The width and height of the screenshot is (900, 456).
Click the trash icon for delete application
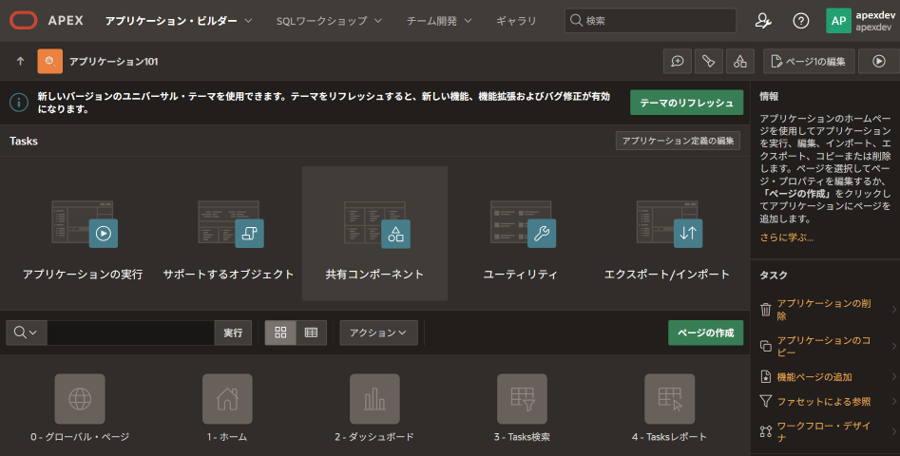tap(766, 310)
